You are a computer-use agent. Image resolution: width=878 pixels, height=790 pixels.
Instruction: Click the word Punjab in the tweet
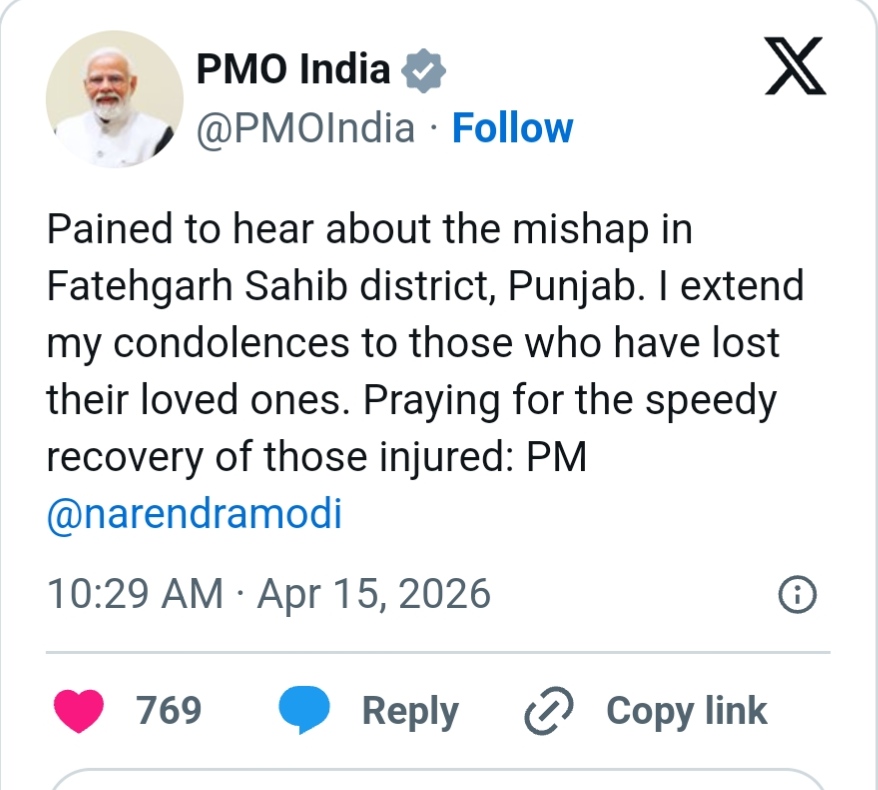(x=564, y=286)
